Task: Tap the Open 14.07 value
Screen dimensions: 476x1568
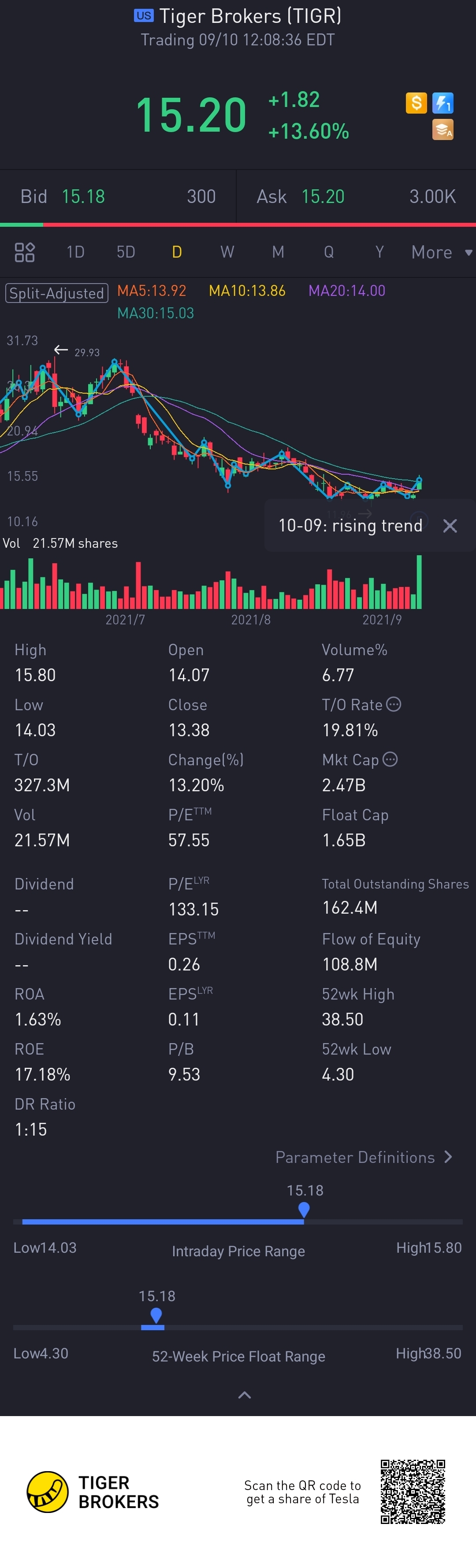Action: (x=189, y=675)
